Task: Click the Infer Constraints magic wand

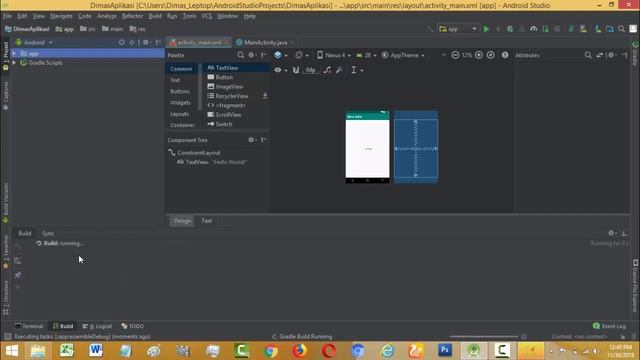Action: 339,70
